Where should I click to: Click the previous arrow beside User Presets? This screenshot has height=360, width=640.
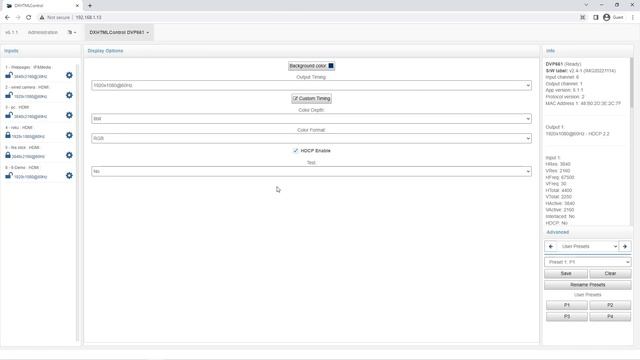(551, 247)
